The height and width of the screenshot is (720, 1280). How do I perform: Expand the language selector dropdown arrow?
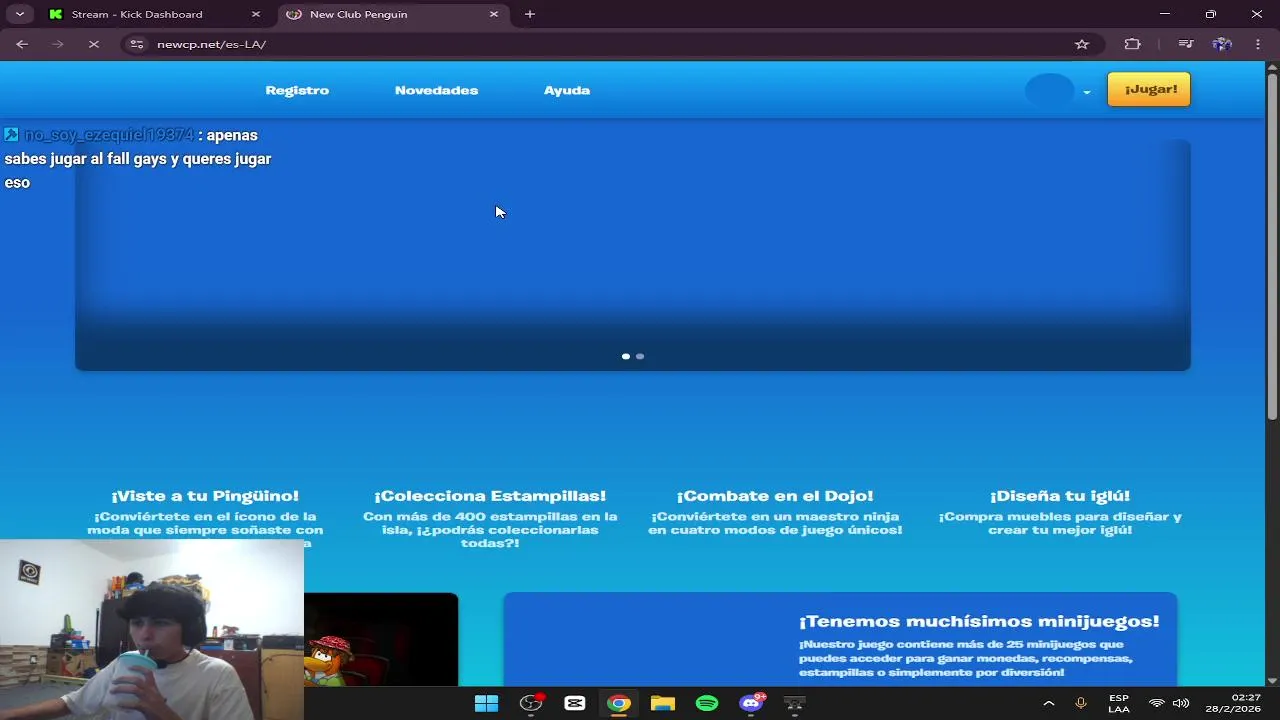pyautogui.click(x=1086, y=92)
